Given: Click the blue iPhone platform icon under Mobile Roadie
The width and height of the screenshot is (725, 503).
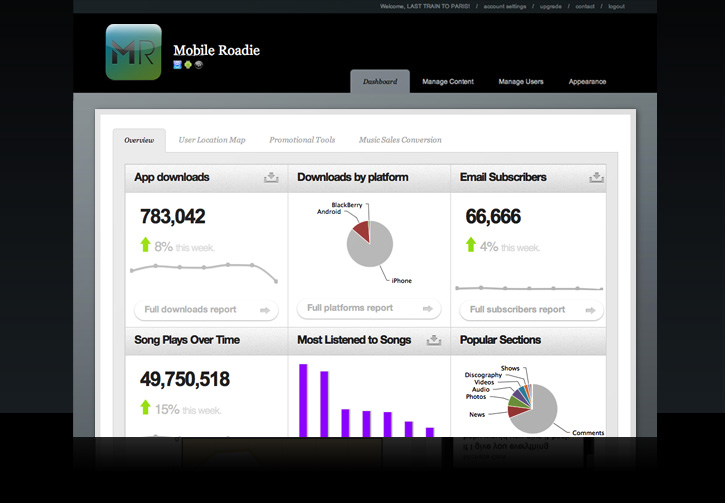Looking at the screenshot, I should click(177, 65).
